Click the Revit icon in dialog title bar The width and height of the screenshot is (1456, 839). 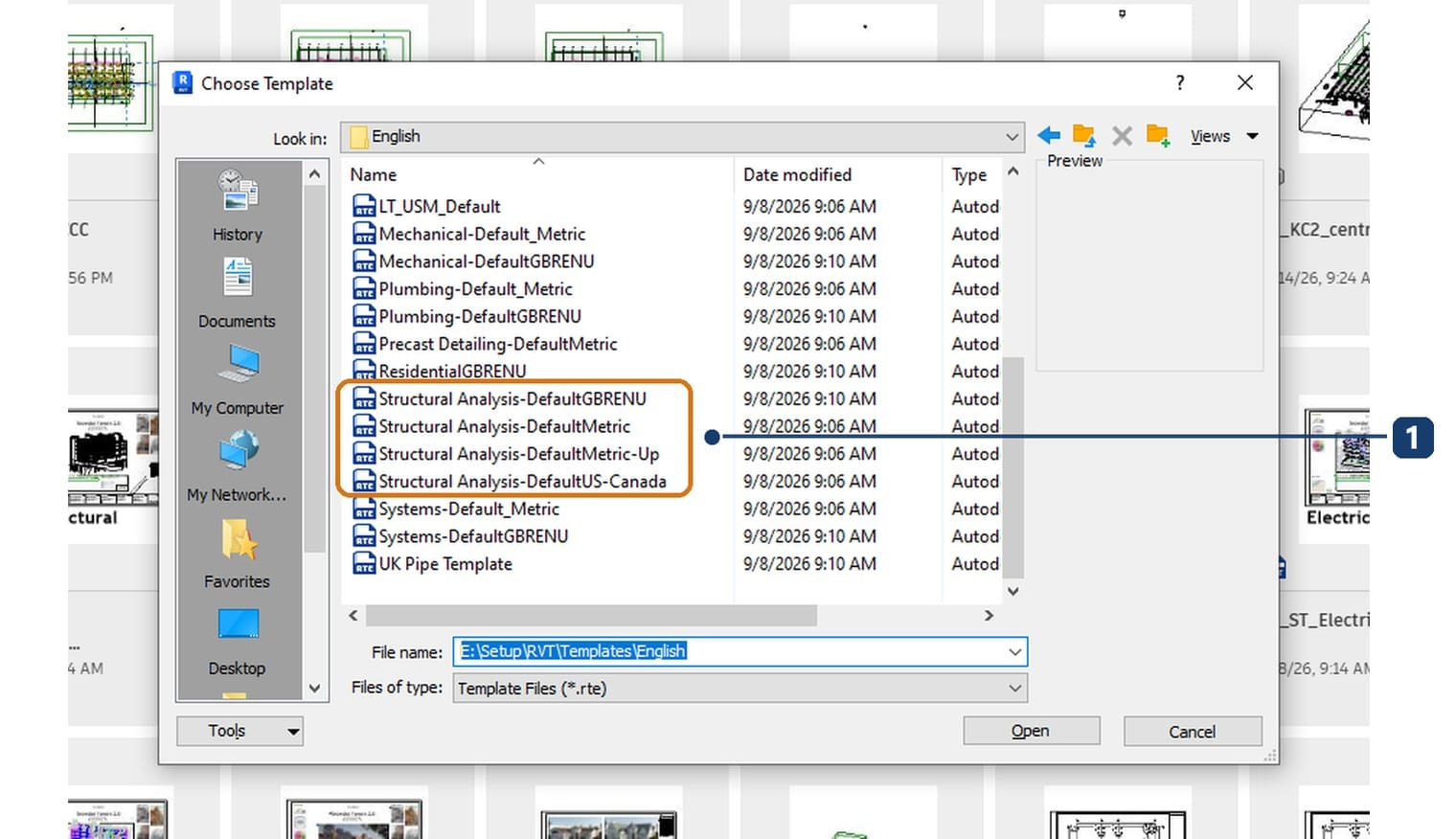182,83
